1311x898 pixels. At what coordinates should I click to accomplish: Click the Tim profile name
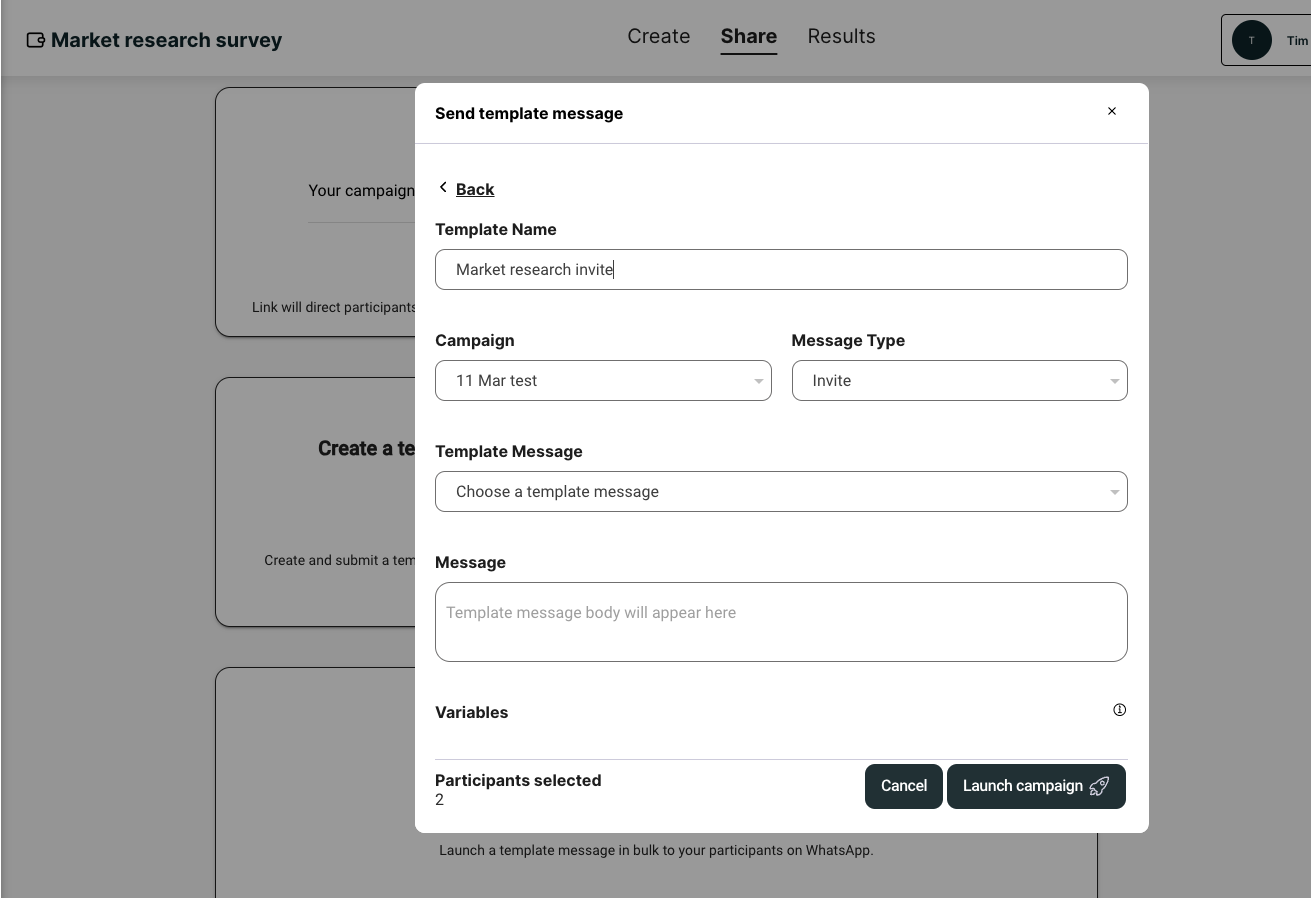pyautogui.click(x=1297, y=41)
